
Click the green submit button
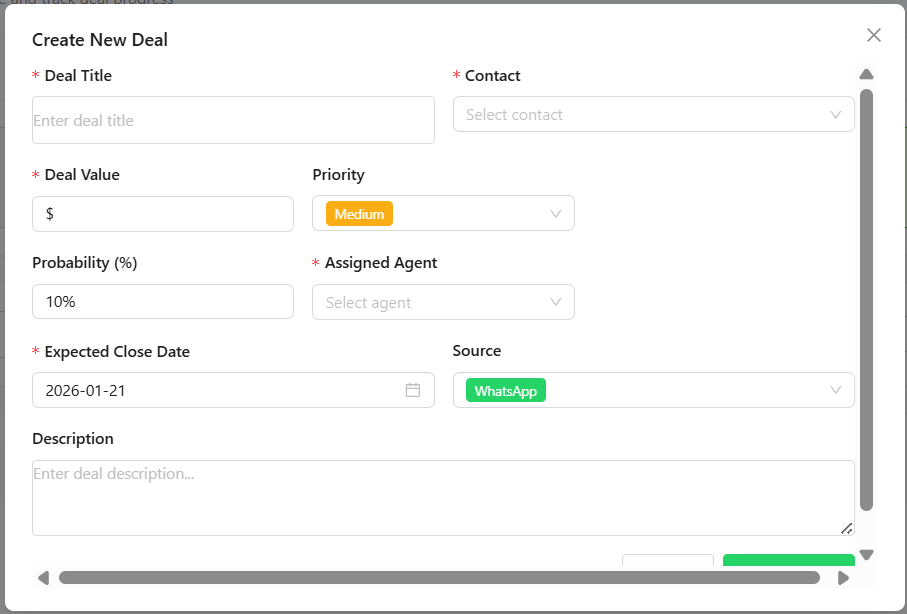(x=789, y=562)
